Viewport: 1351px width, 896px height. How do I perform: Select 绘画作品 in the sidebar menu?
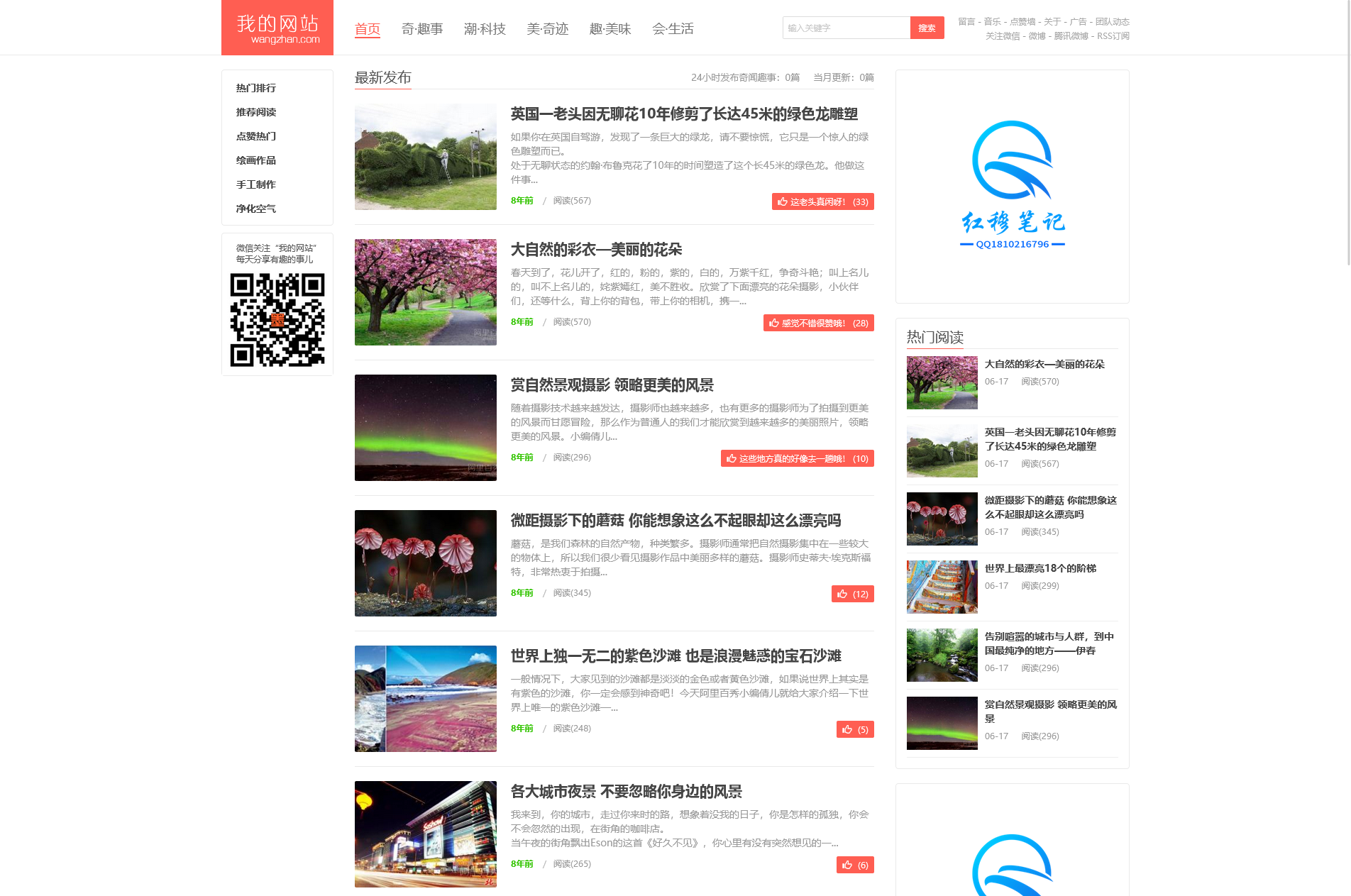tap(256, 160)
